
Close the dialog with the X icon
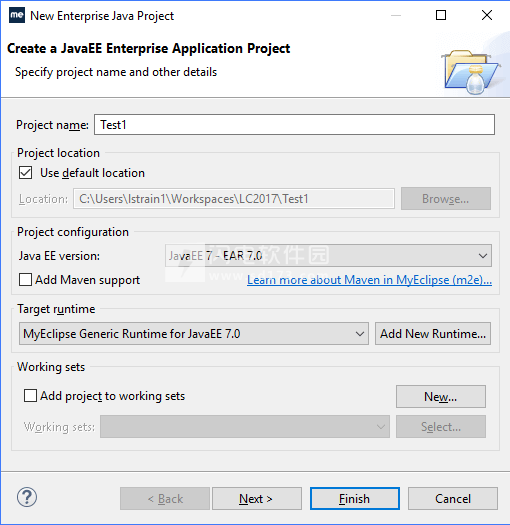pyautogui.click(x=487, y=15)
